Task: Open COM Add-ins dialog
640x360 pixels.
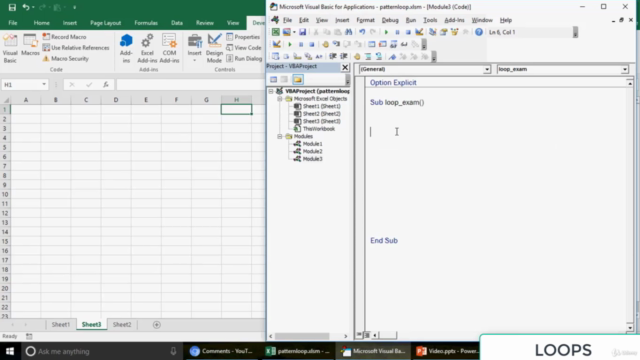Action: [x=169, y=49]
